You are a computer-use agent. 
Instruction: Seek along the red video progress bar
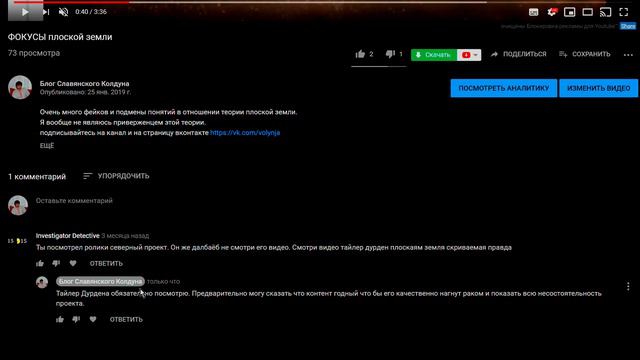click(x=71, y=2)
